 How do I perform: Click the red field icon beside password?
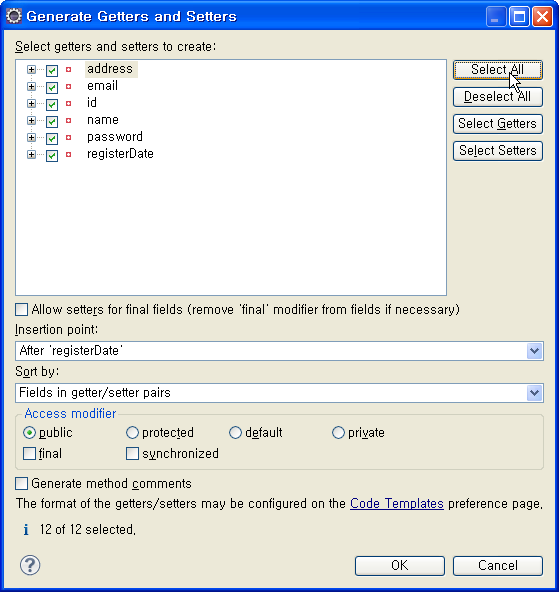click(68, 137)
